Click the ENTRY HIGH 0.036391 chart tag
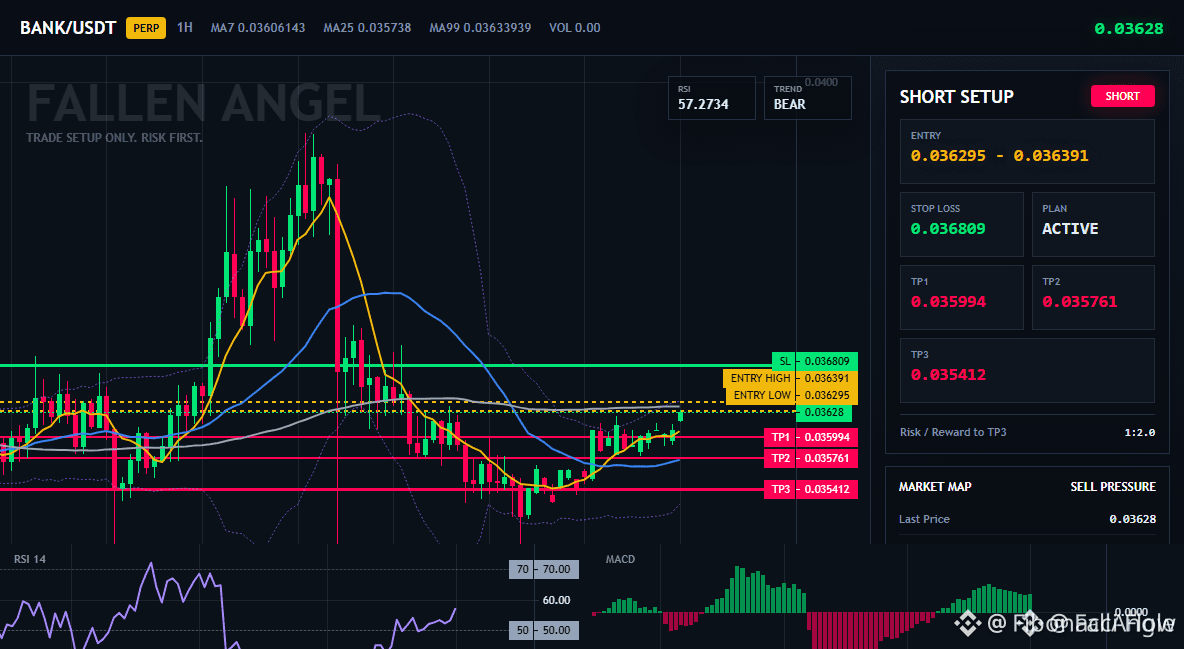1184x649 pixels. coord(790,378)
